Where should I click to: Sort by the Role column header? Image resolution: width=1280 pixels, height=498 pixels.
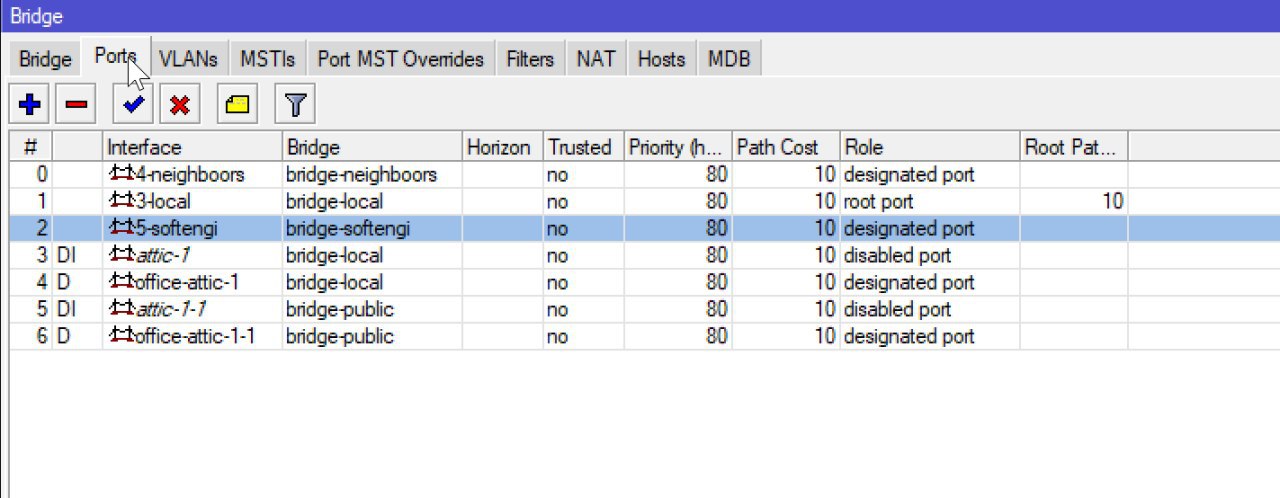(930, 147)
